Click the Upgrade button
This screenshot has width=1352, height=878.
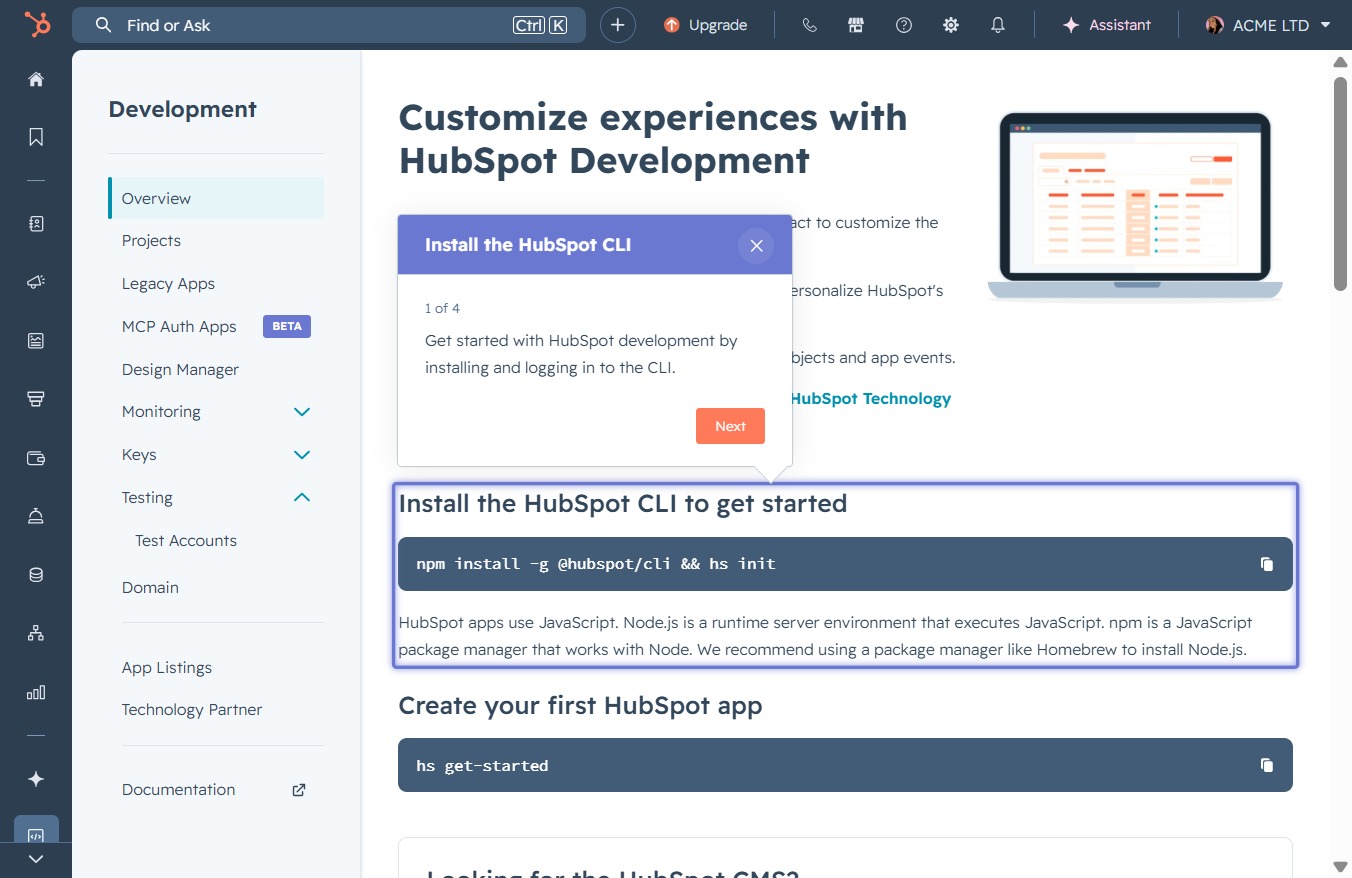coord(705,25)
